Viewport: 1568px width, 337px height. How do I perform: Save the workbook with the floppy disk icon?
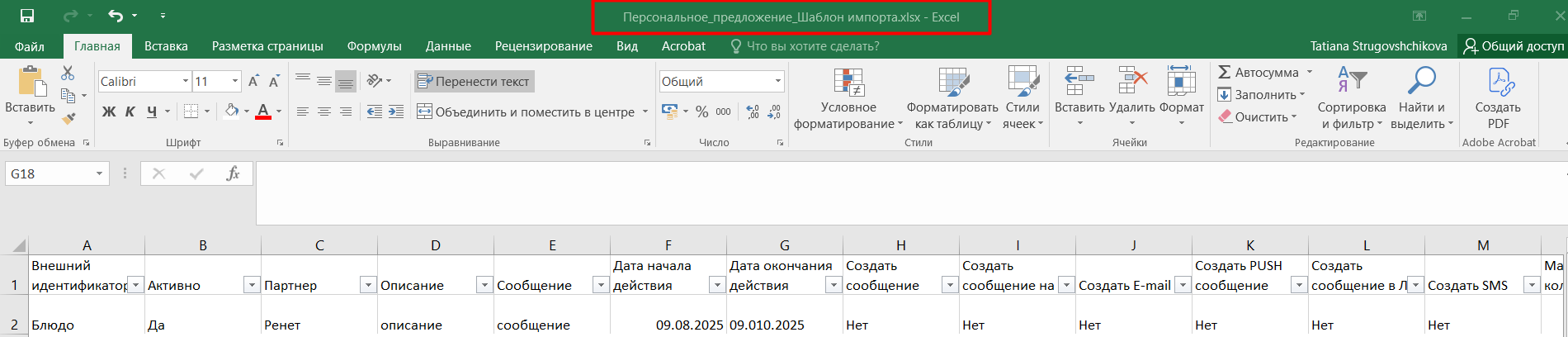pos(27,16)
